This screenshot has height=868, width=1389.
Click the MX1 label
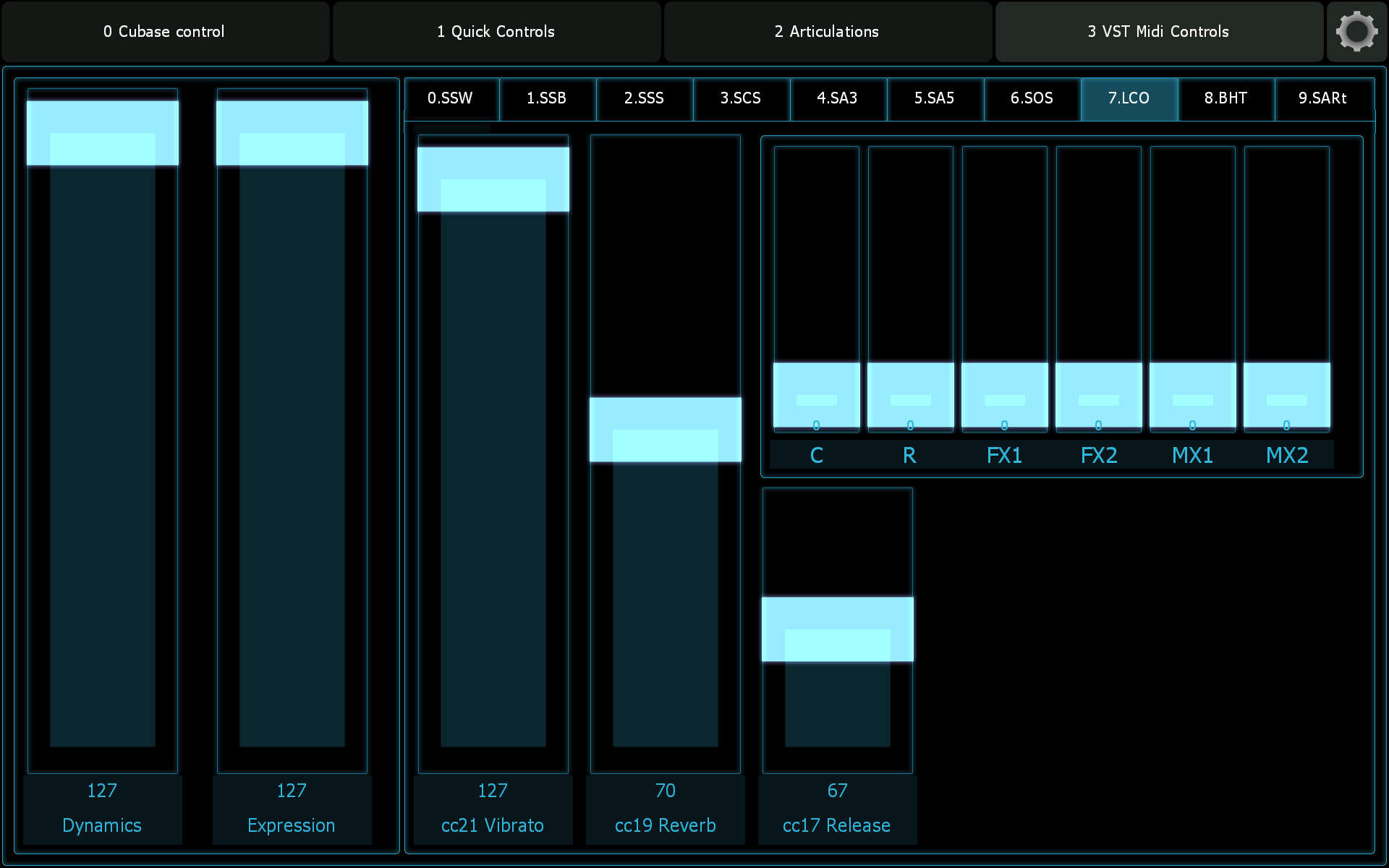click(1192, 455)
